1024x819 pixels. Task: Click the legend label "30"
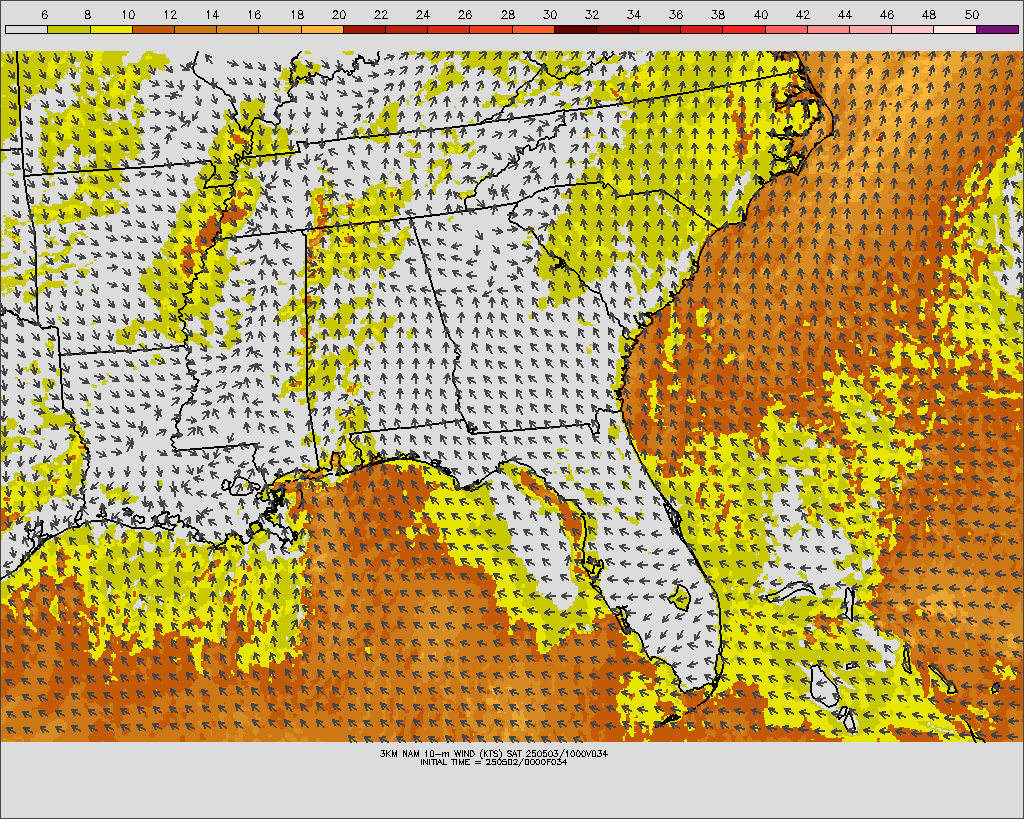coord(550,14)
